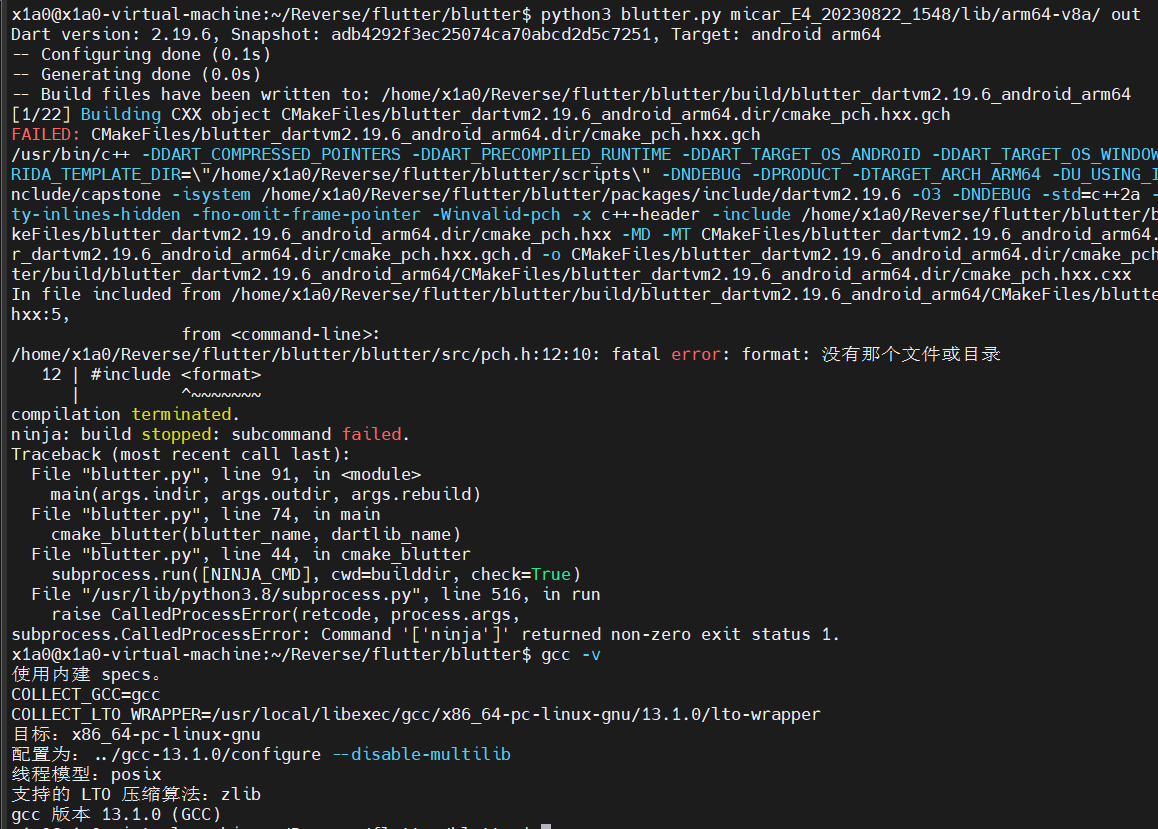Click the red 'FAILED:' text
Image resolution: width=1158 pixels, height=829 pixels.
(46, 134)
